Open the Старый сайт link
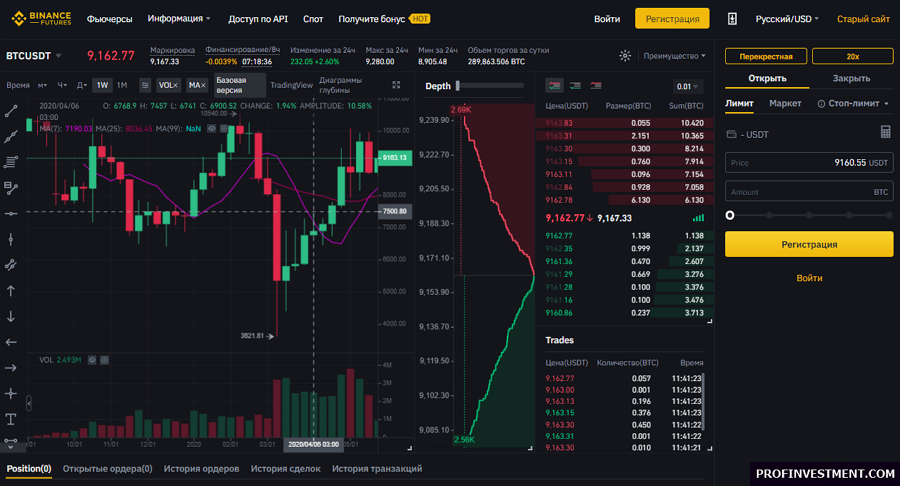 (863, 19)
